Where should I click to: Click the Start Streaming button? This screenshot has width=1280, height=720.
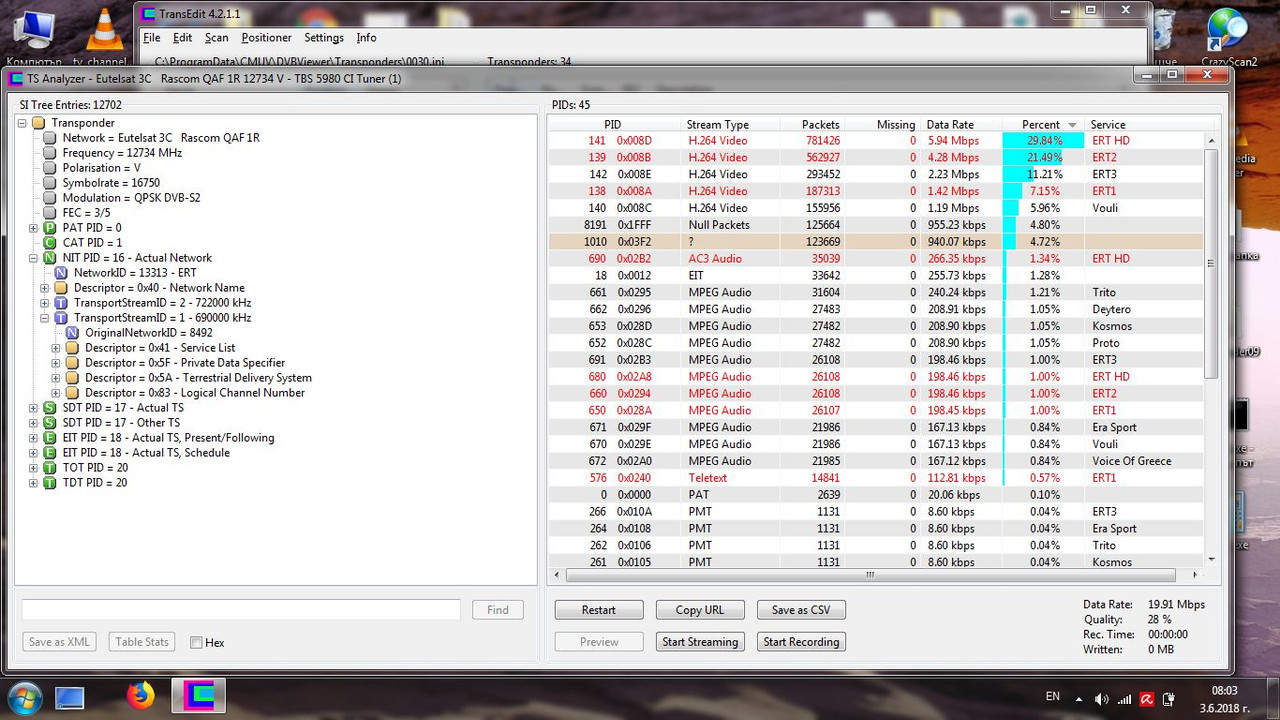[x=700, y=642]
